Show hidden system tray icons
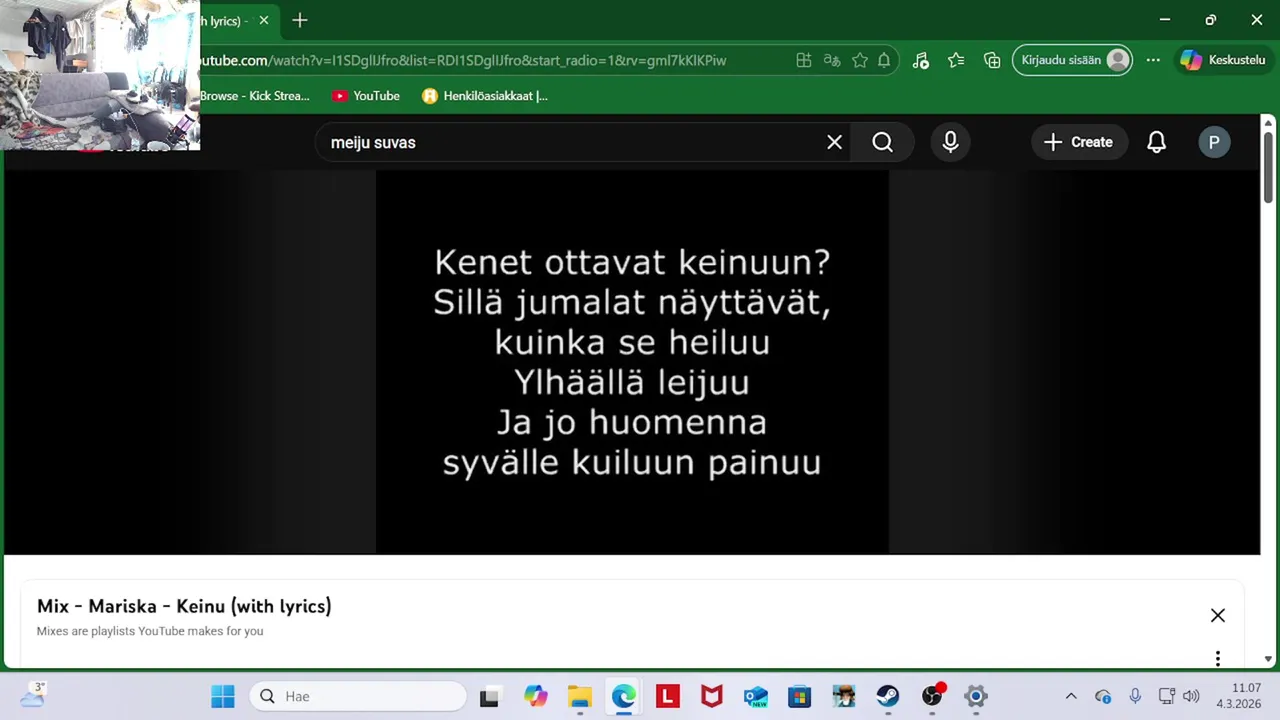 pos(1071,696)
